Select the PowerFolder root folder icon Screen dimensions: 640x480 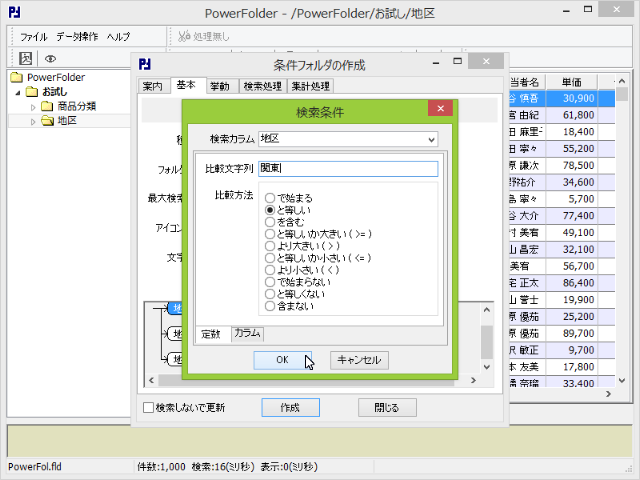click(x=17, y=77)
